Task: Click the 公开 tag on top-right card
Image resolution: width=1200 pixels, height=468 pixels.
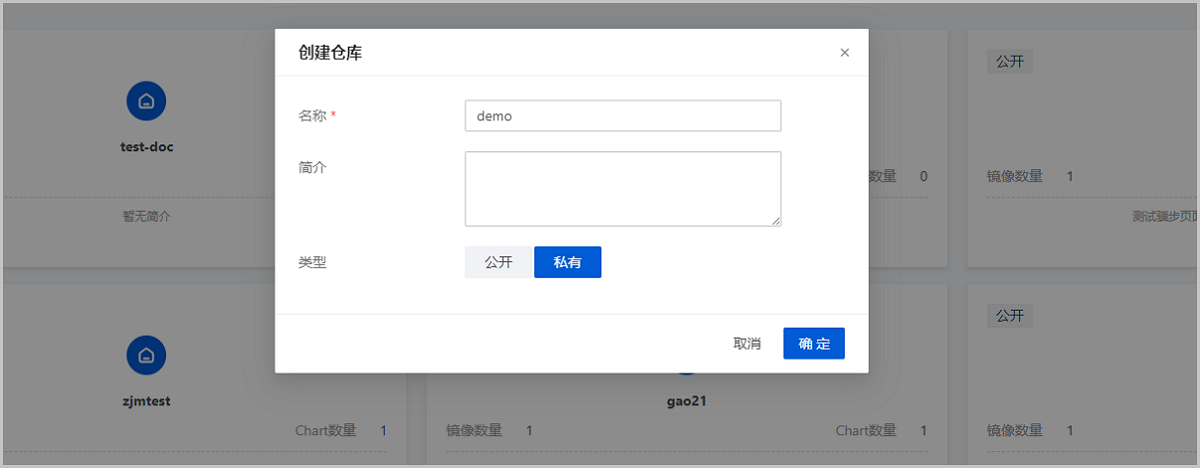Action: [x=1009, y=62]
